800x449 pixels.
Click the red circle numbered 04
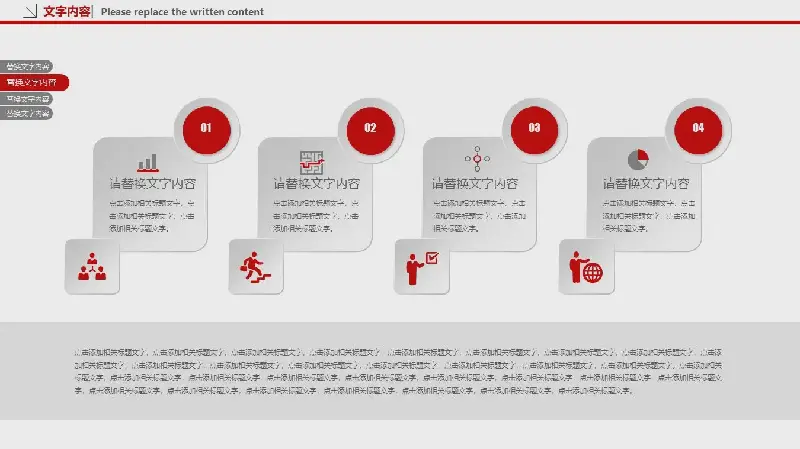698,128
